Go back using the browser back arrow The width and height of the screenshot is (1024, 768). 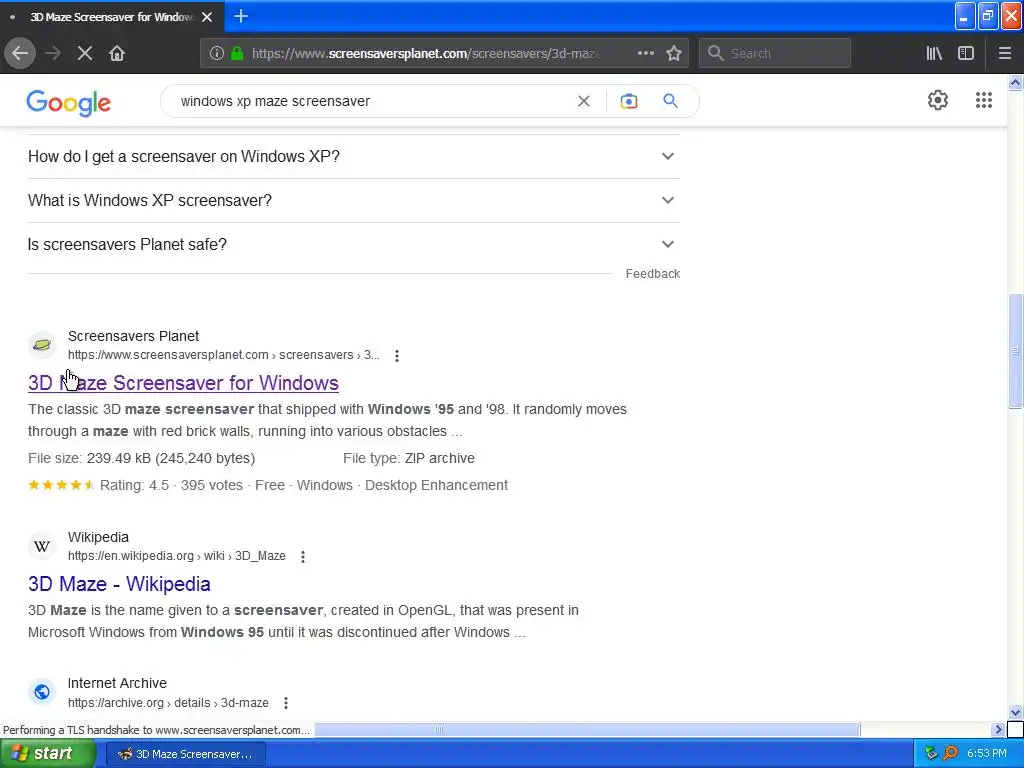(x=20, y=53)
